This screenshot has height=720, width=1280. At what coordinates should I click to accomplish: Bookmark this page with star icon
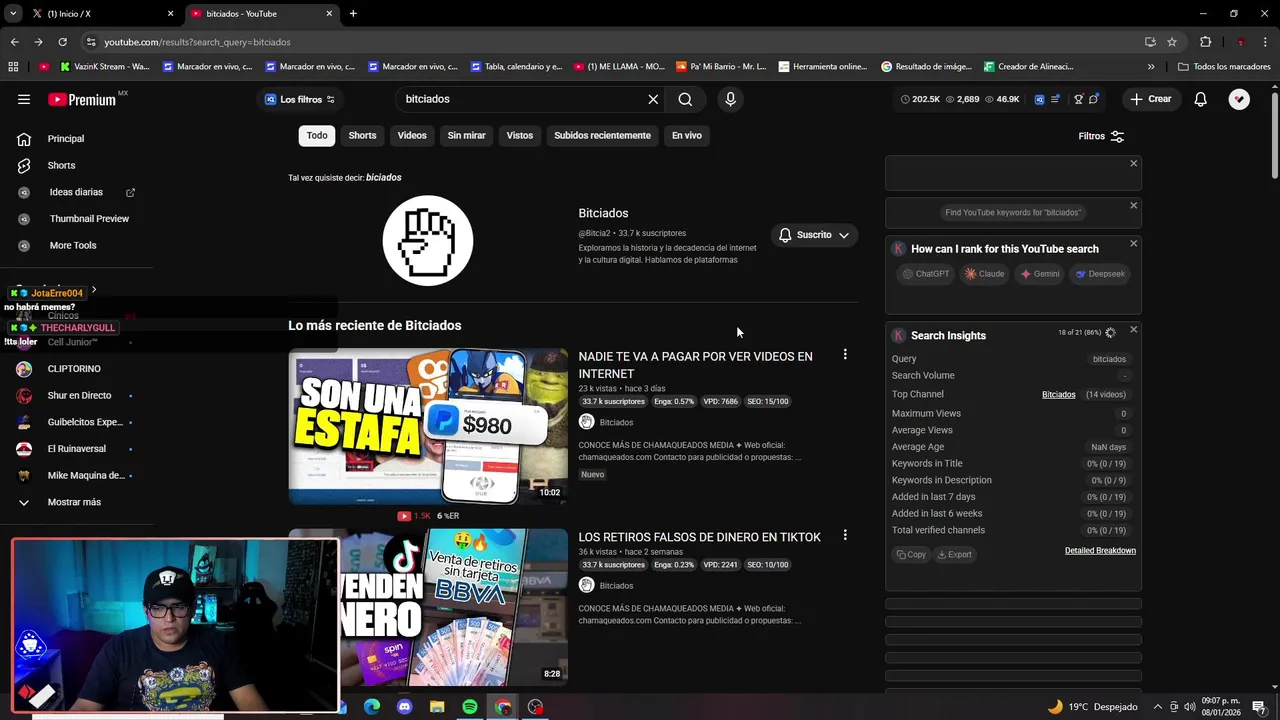pos(1172,42)
